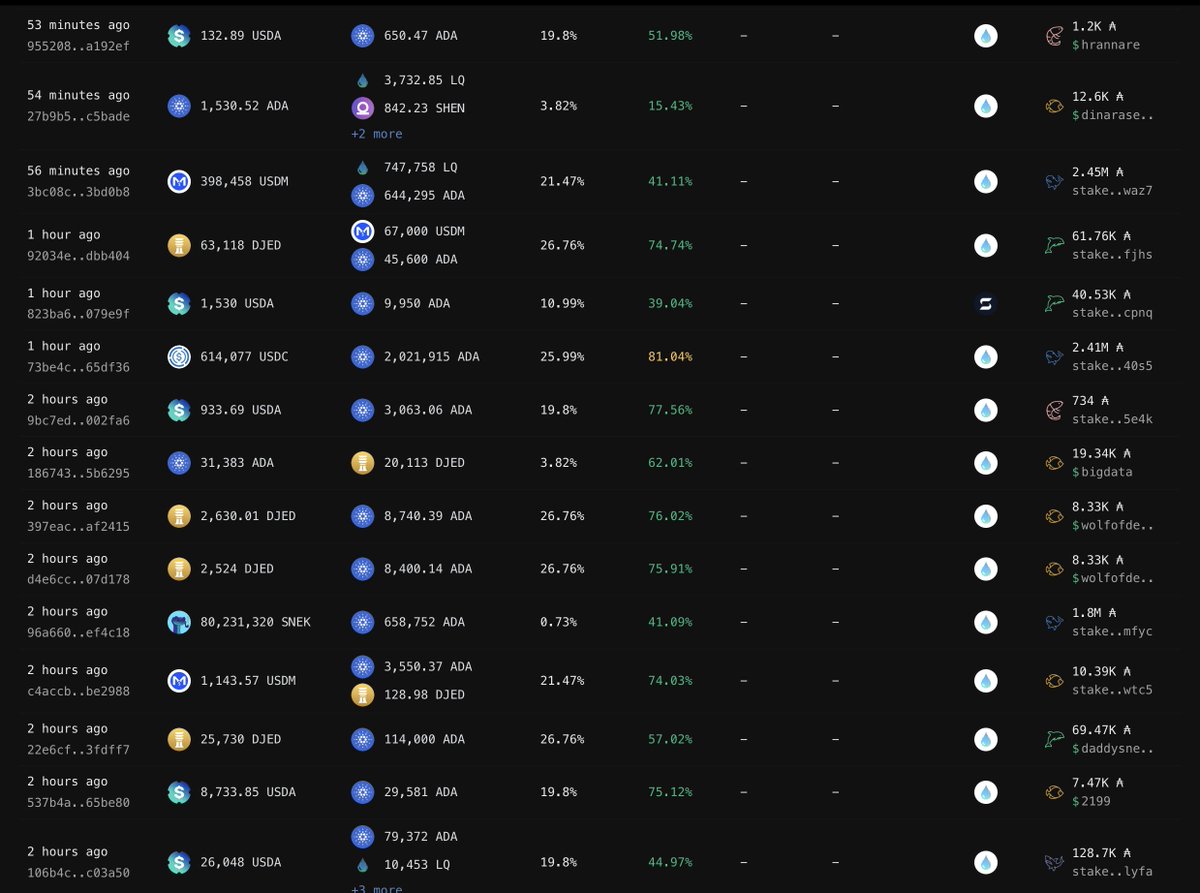Click the 0.73% rate value
Viewport: 1200px width, 893px height.
(x=558, y=622)
